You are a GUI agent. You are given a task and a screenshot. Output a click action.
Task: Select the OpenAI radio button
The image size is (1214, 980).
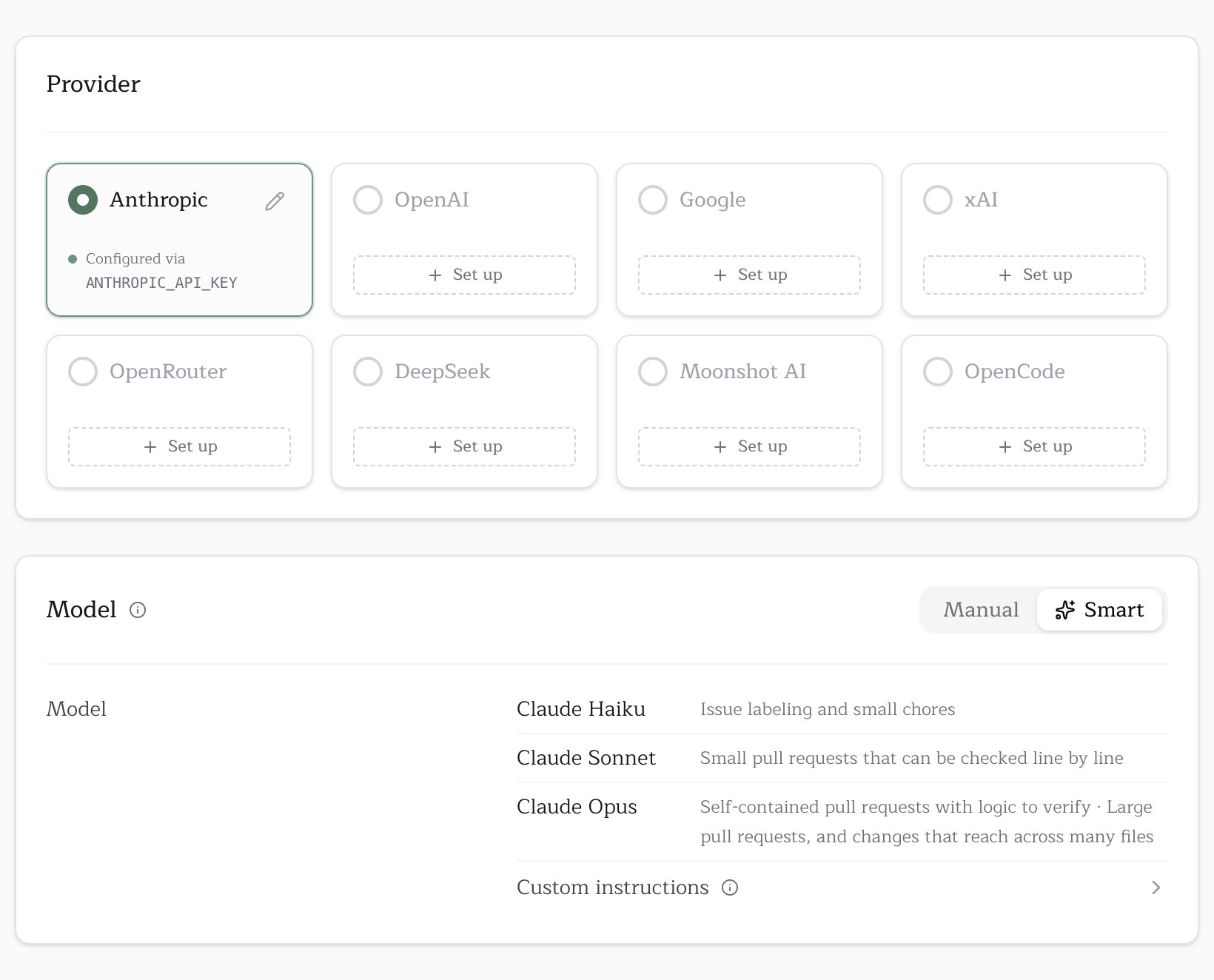[368, 200]
